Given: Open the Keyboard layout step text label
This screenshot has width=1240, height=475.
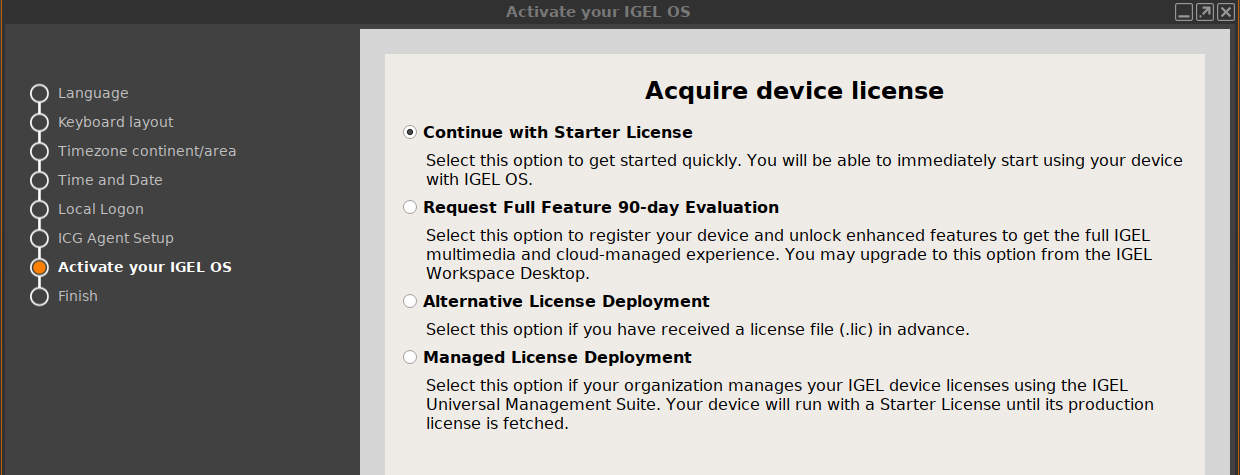Looking at the screenshot, I should 115,122.
